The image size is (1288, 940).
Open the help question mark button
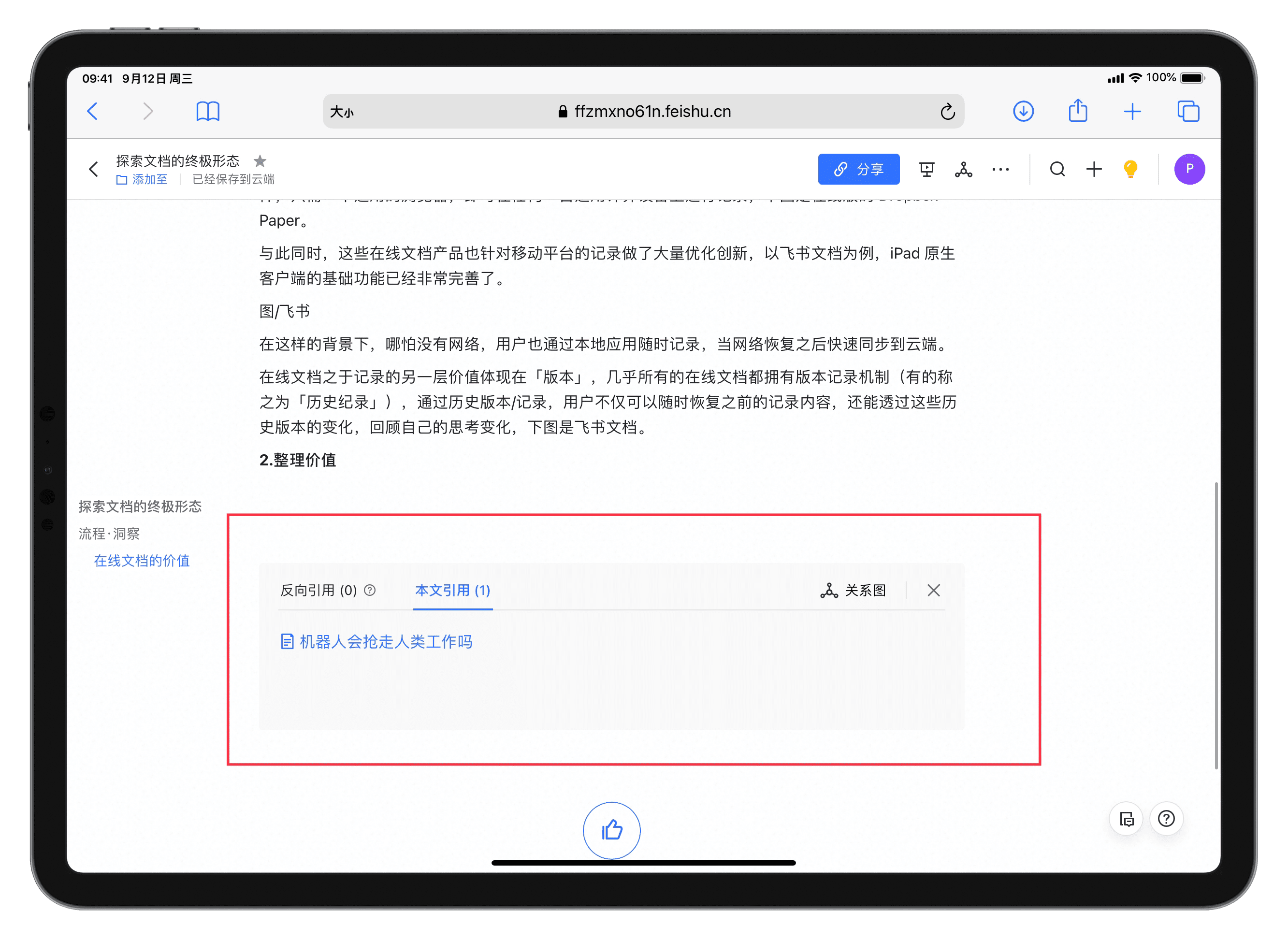(x=1166, y=819)
